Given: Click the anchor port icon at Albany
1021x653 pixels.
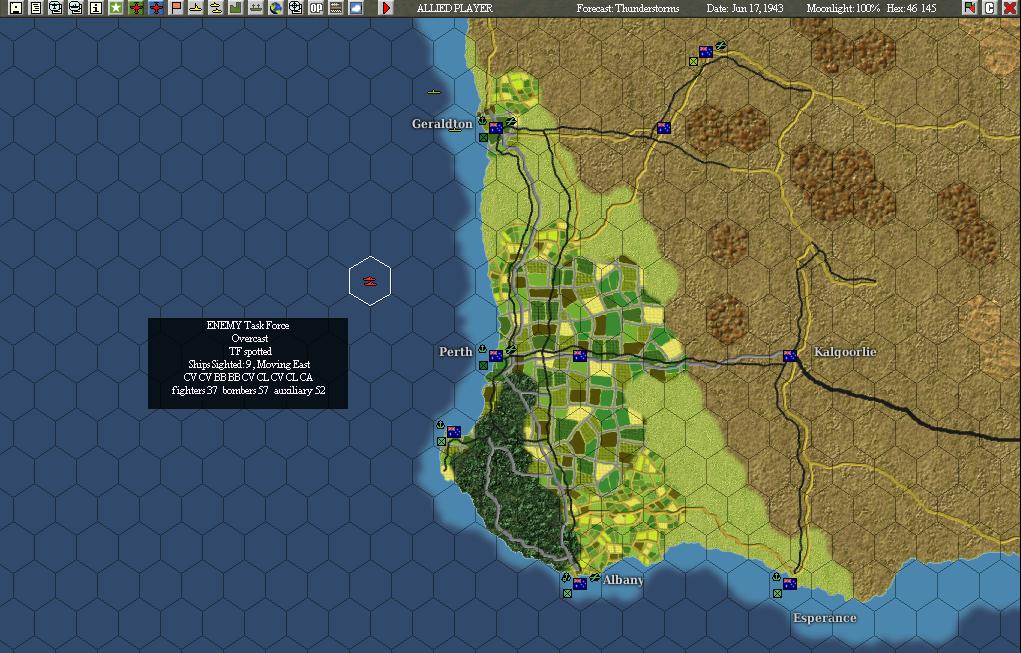Looking at the screenshot, I should [566, 577].
